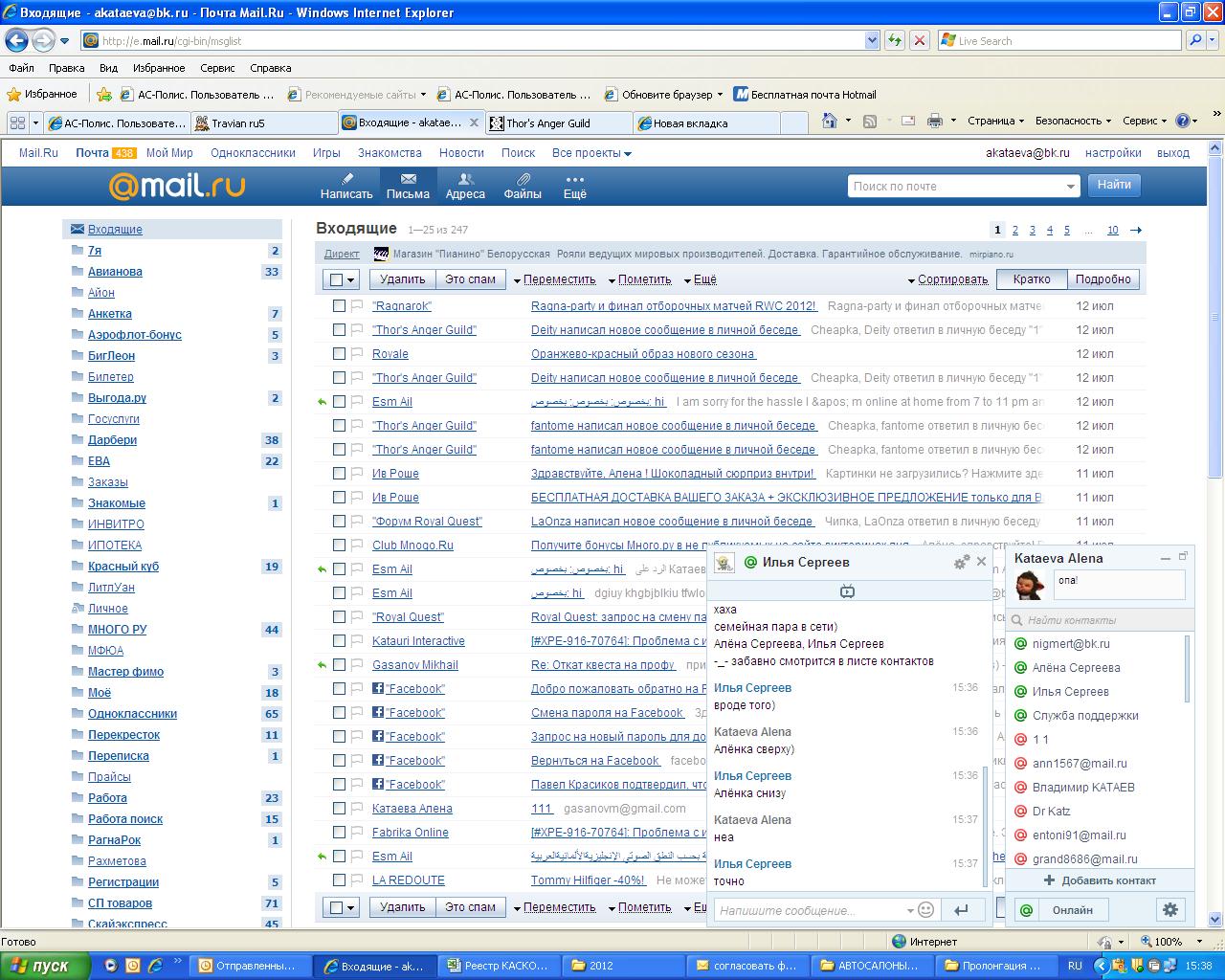Open the address bar history dropdown
1225x980 pixels.
click(x=872, y=40)
